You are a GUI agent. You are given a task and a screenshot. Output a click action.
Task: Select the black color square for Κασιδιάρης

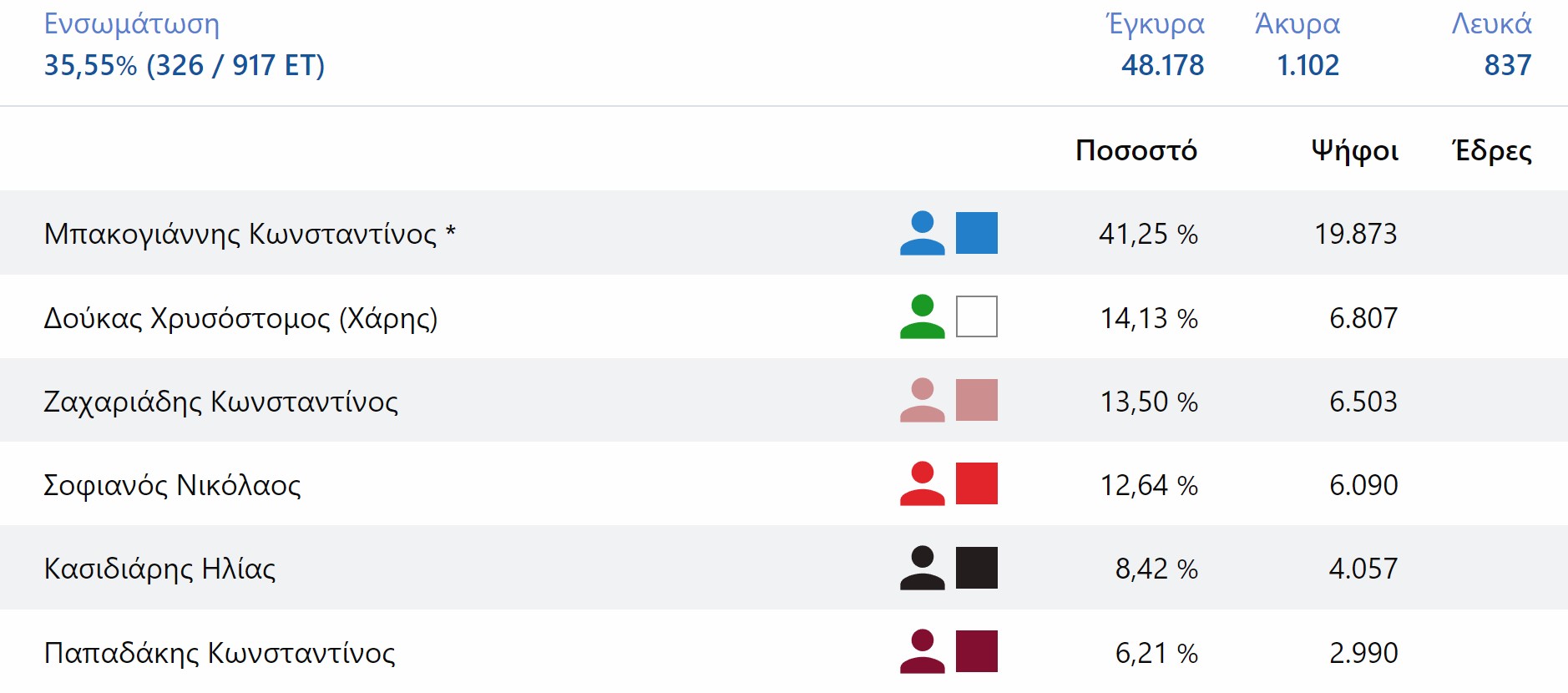pyautogui.click(x=976, y=568)
